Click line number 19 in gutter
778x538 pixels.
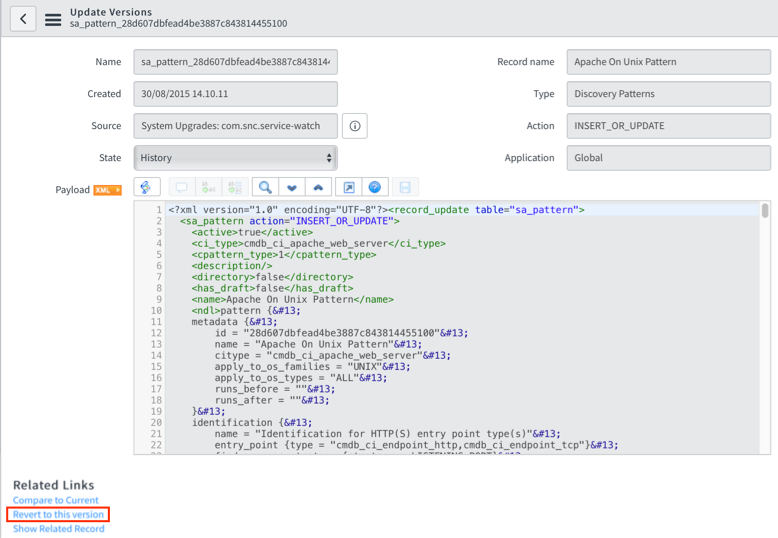[x=156, y=411]
